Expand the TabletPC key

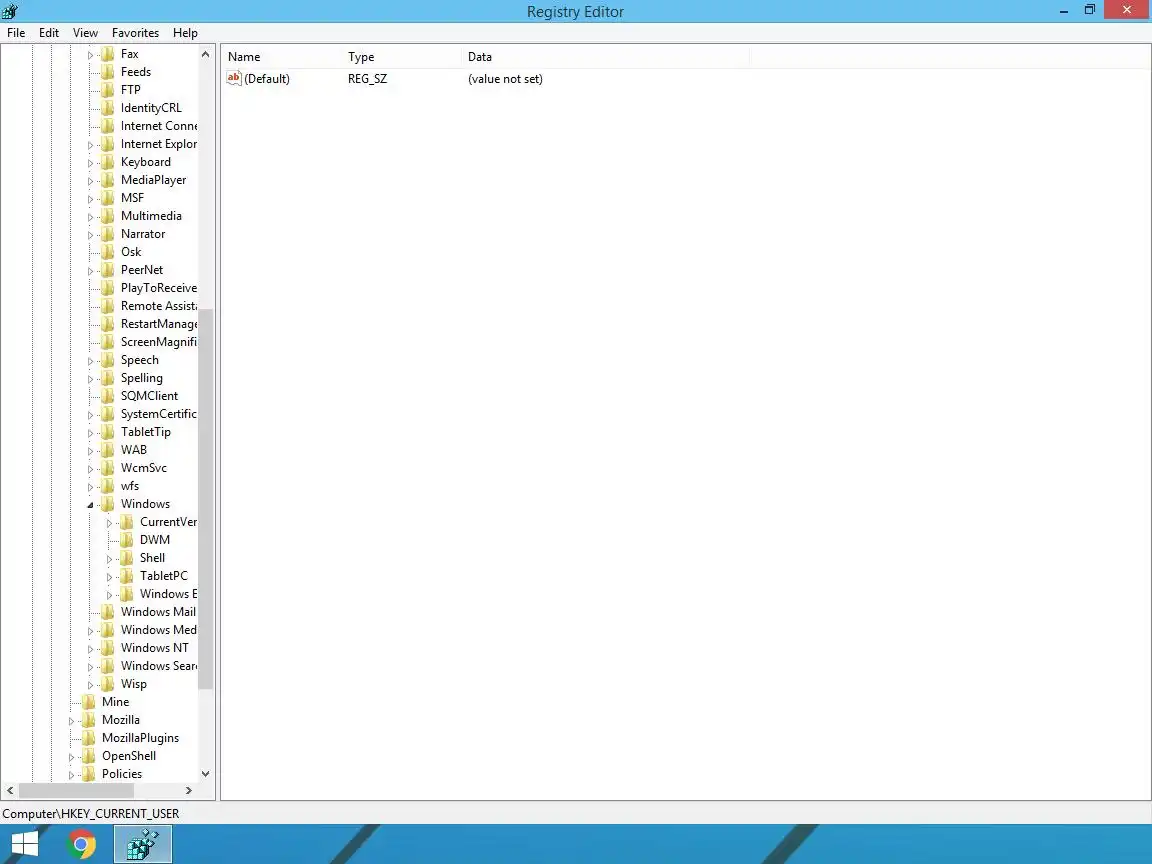pos(109,577)
